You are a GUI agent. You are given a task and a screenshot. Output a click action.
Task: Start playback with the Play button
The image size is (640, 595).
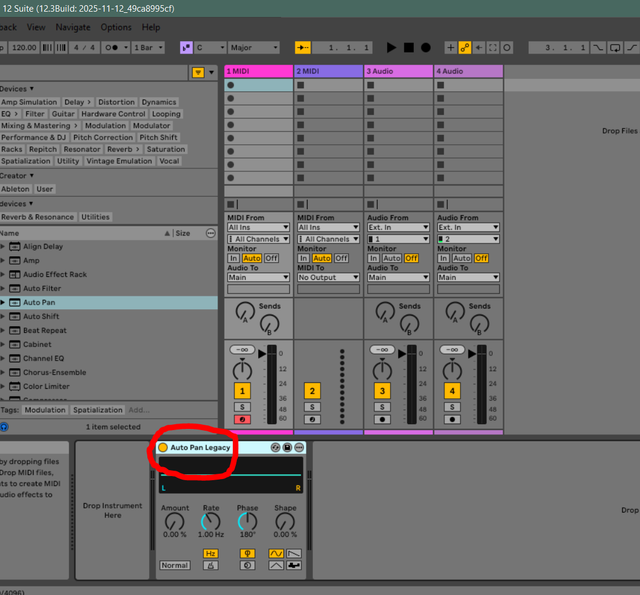pos(391,48)
